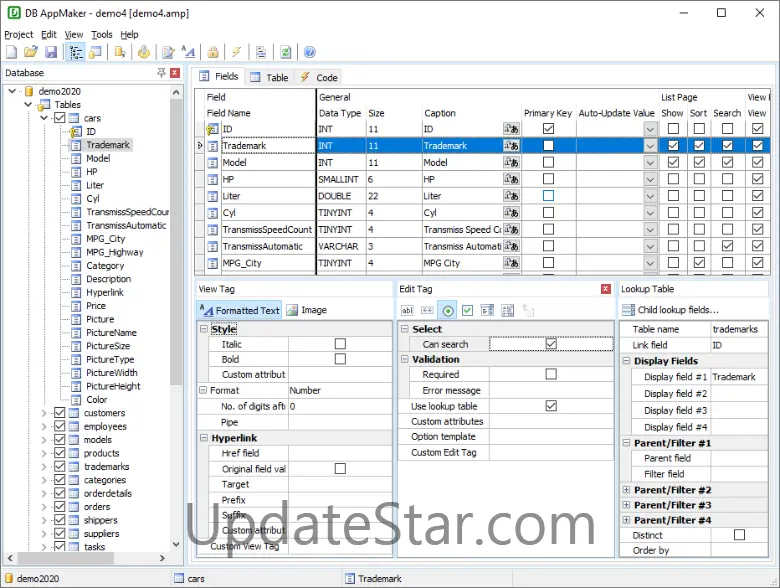Pin the Database panel with pushpin icon
The image size is (780, 588).
[x=161, y=73]
